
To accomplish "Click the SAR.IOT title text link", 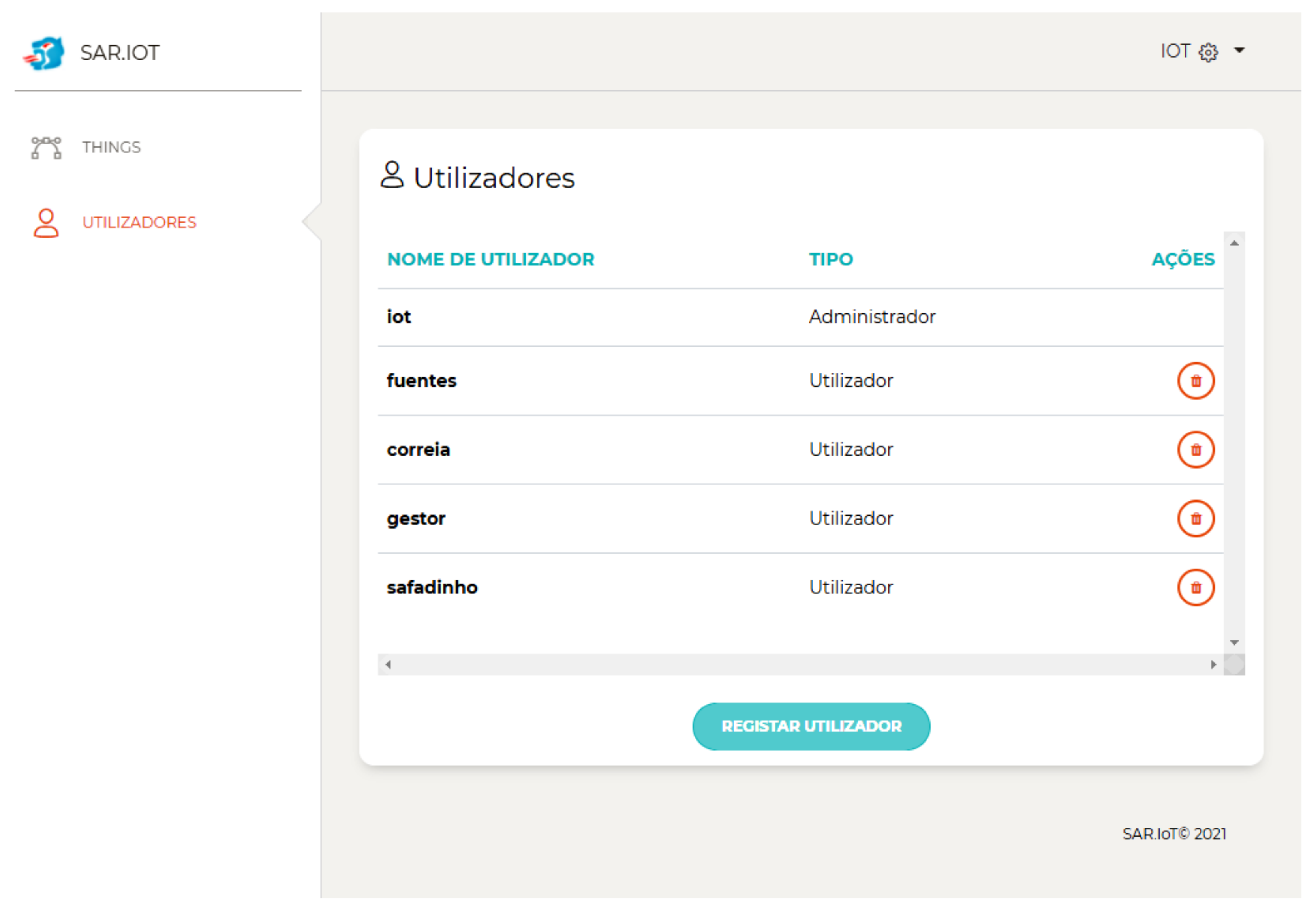I will click(119, 53).
